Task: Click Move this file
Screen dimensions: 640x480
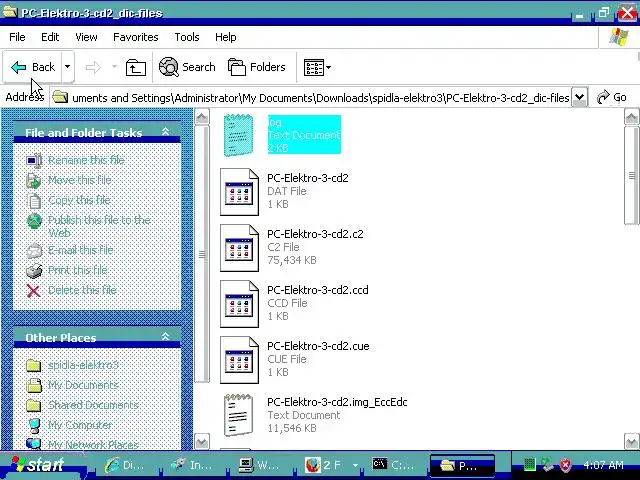Action: (80, 180)
